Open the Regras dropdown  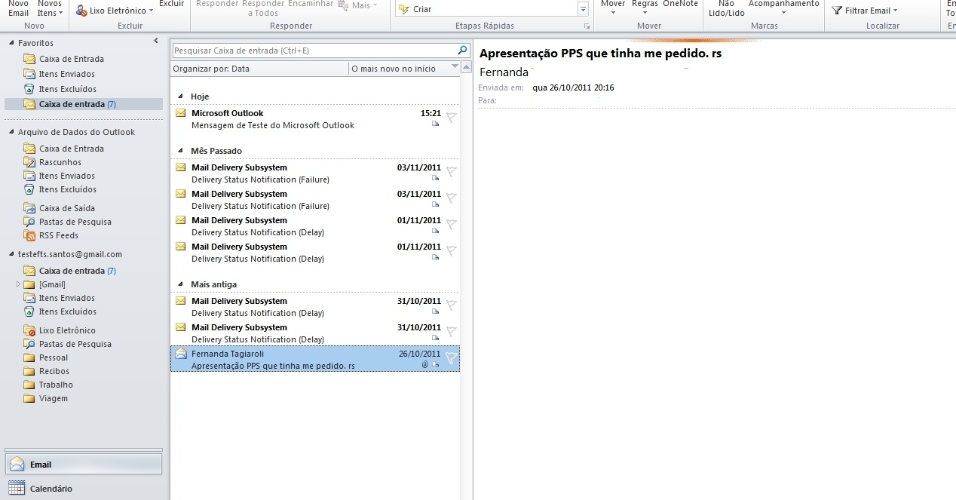(x=644, y=8)
